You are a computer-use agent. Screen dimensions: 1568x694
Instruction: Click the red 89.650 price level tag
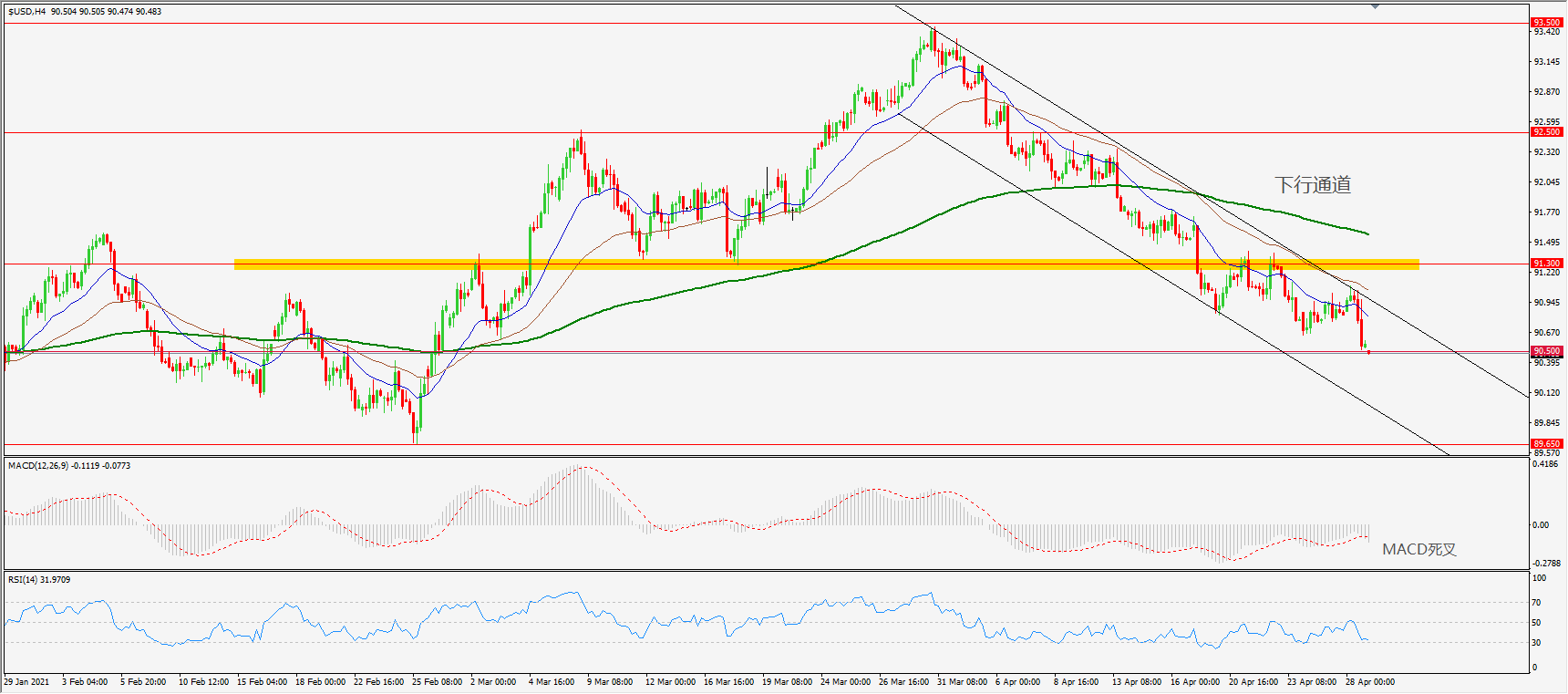(x=1546, y=444)
